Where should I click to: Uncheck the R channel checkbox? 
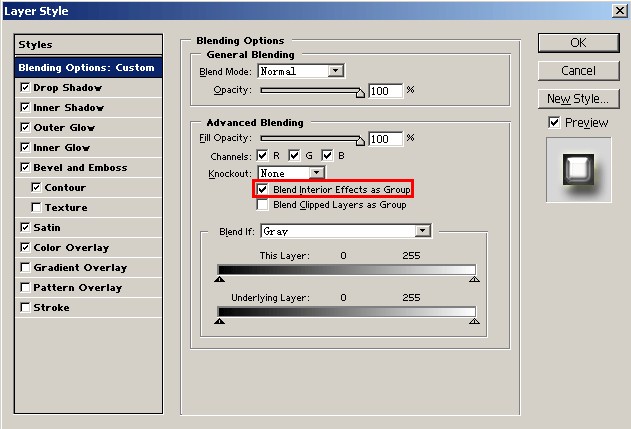(x=263, y=156)
